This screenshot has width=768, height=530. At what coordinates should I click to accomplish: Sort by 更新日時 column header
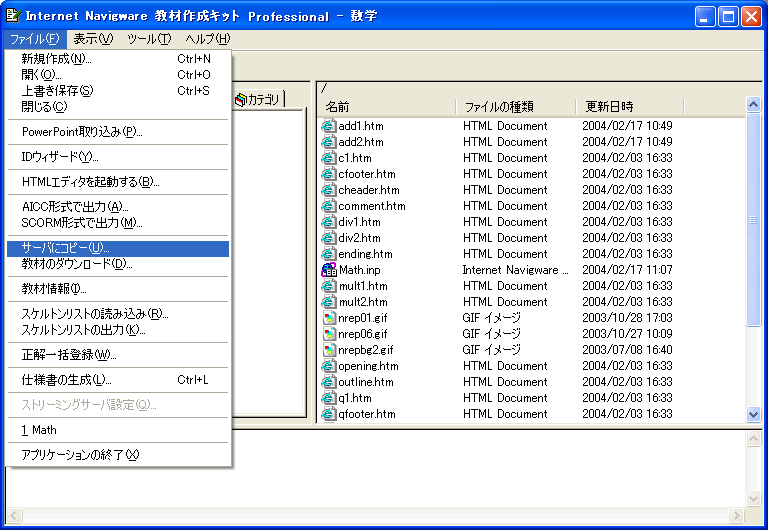coord(629,106)
